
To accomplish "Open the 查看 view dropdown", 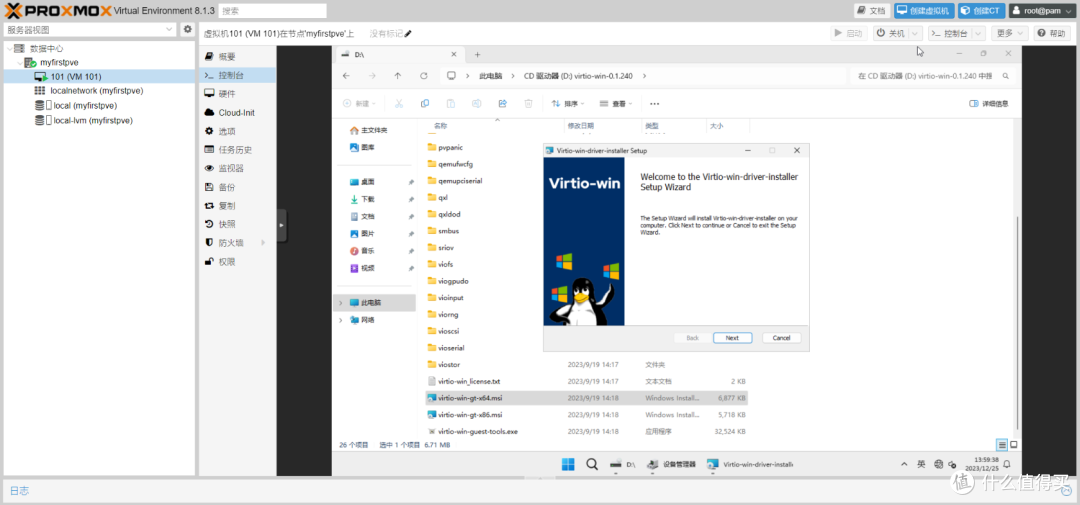I will (x=616, y=103).
